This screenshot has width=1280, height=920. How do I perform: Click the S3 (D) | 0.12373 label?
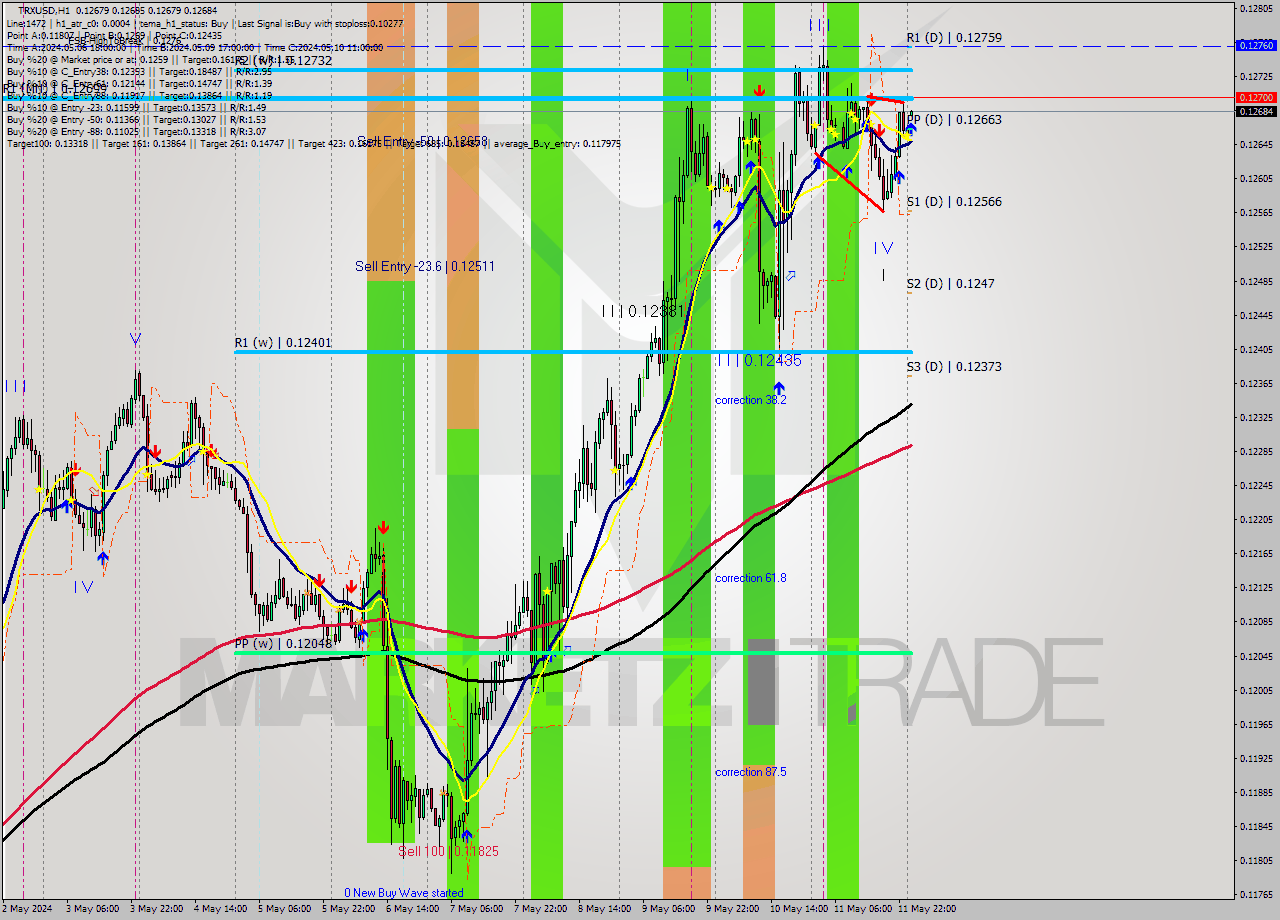[954, 367]
